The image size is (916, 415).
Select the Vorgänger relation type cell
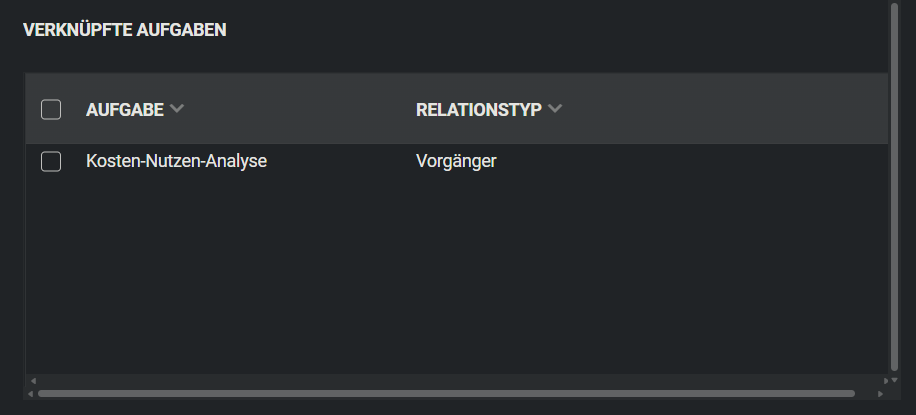[456, 160]
